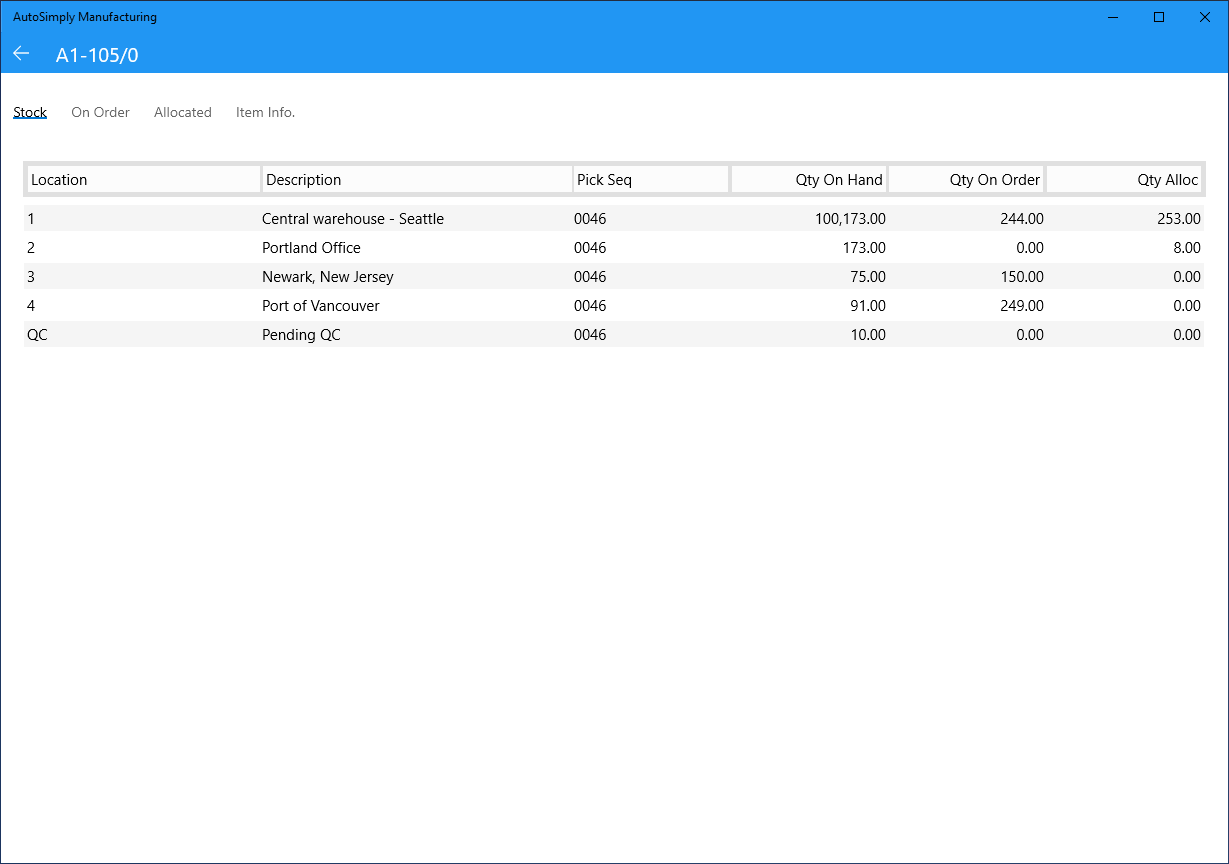
Task: Select the Portland Office row
Action: point(614,247)
